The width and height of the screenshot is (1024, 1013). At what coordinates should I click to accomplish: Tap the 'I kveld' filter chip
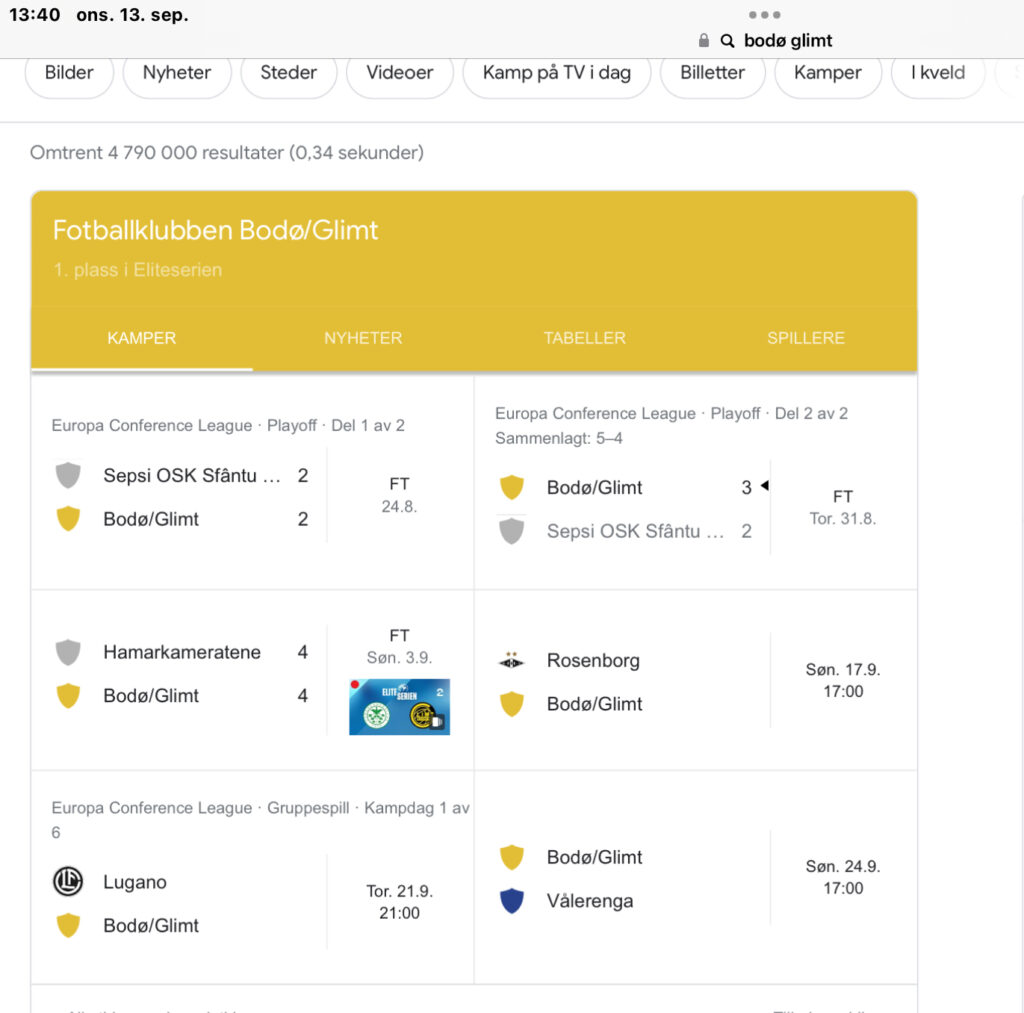click(938, 72)
